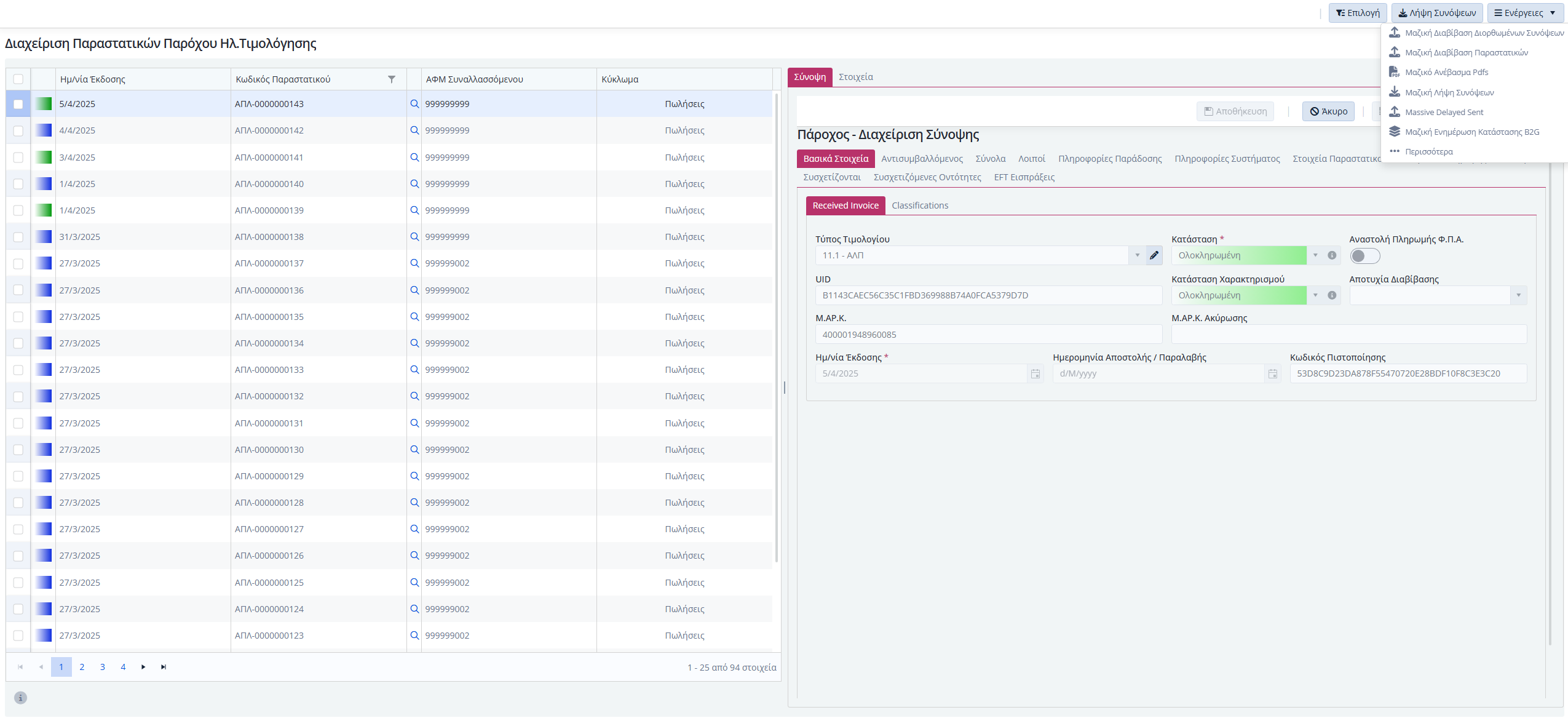Click green status icon of ΑΠΛ-0000000141 row

[44, 158]
